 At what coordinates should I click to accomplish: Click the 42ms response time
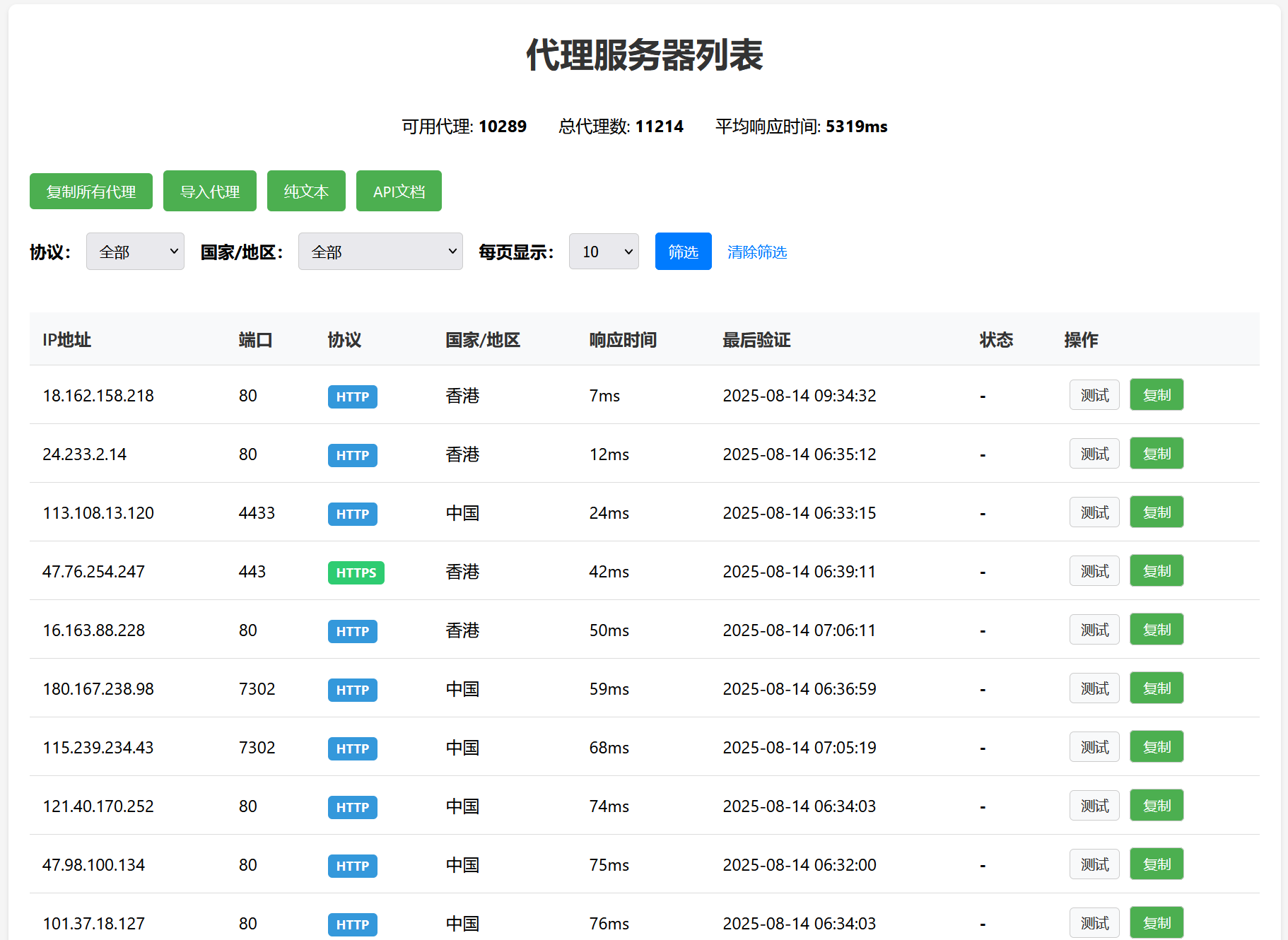(x=609, y=572)
